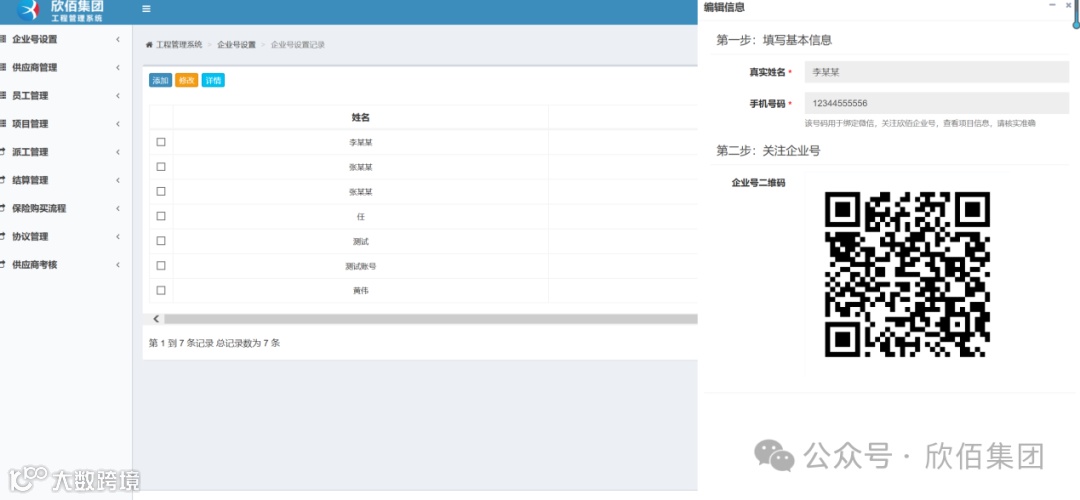Click the home icon in breadcrumb
1080x500 pixels.
[149, 45]
